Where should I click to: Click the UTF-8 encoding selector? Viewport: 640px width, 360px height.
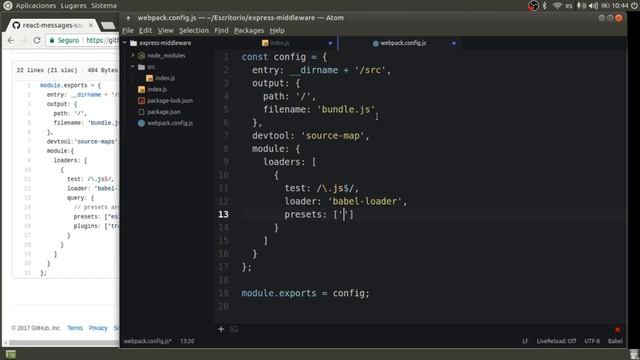(x=592, y=341)
